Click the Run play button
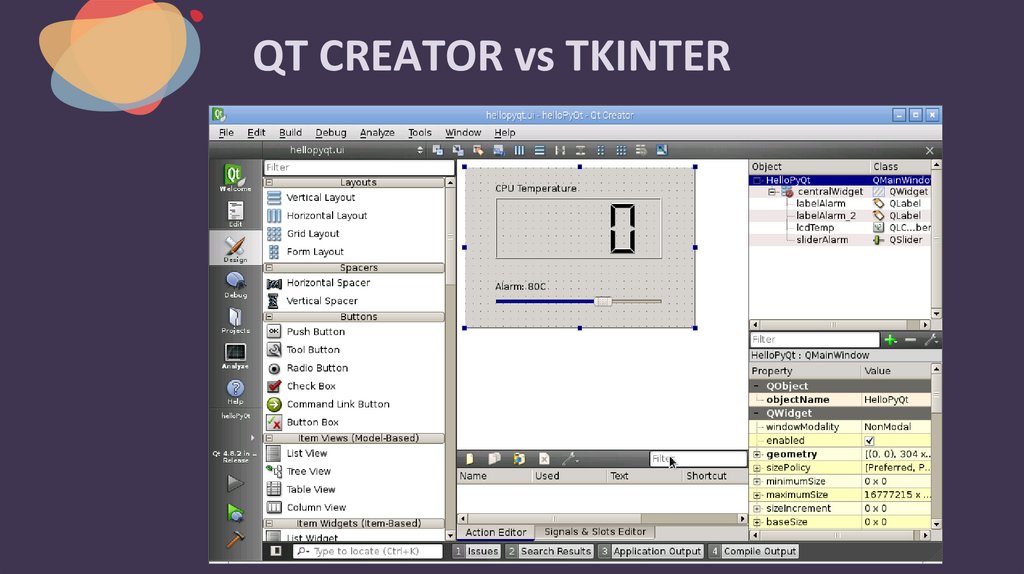 235,483
